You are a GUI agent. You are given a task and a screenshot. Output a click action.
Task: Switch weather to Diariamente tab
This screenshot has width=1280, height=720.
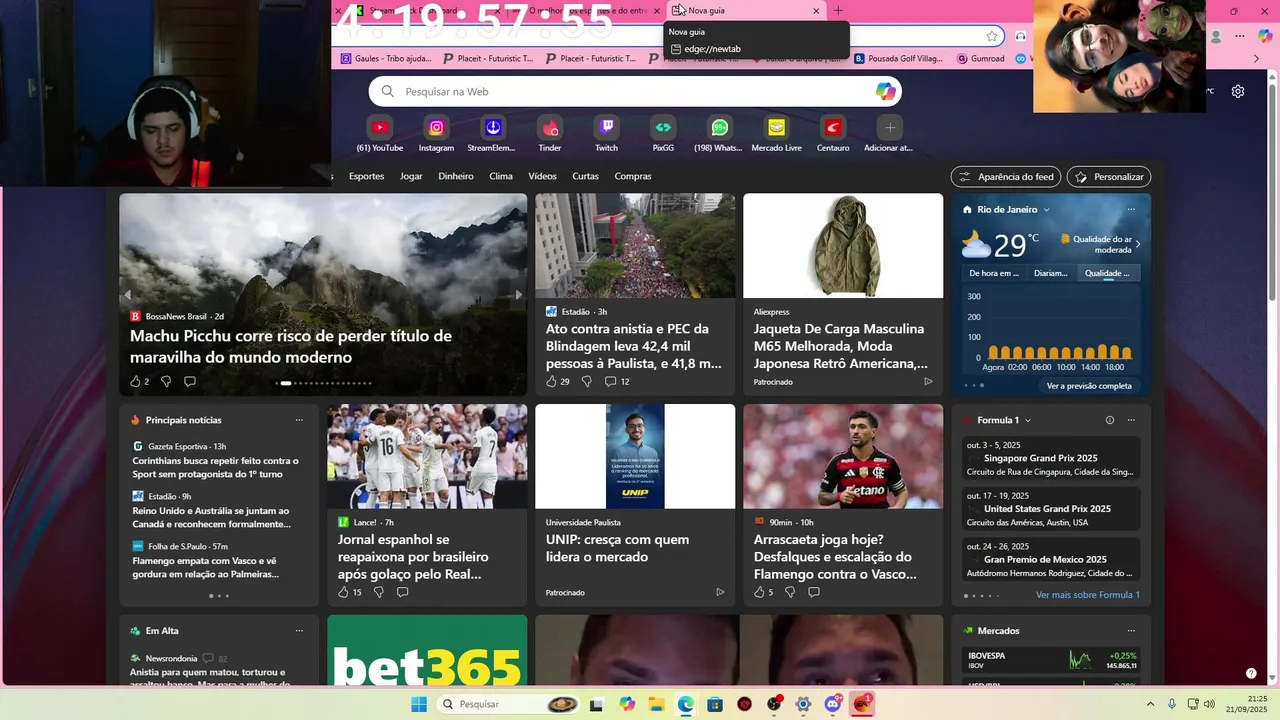(1051, 273)
